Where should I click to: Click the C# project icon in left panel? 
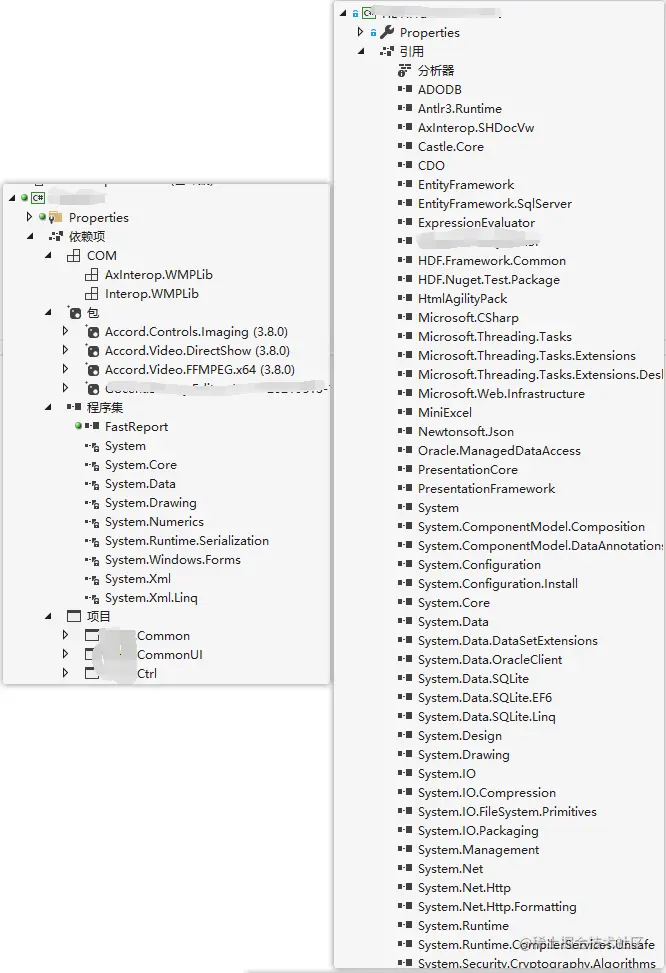[x=38, y=197]
